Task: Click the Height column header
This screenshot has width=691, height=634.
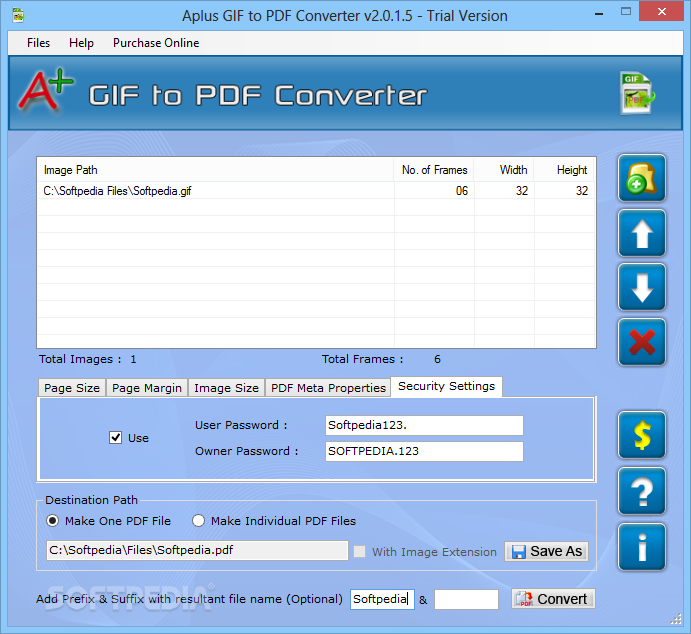Action: click(x=564, y=170)
